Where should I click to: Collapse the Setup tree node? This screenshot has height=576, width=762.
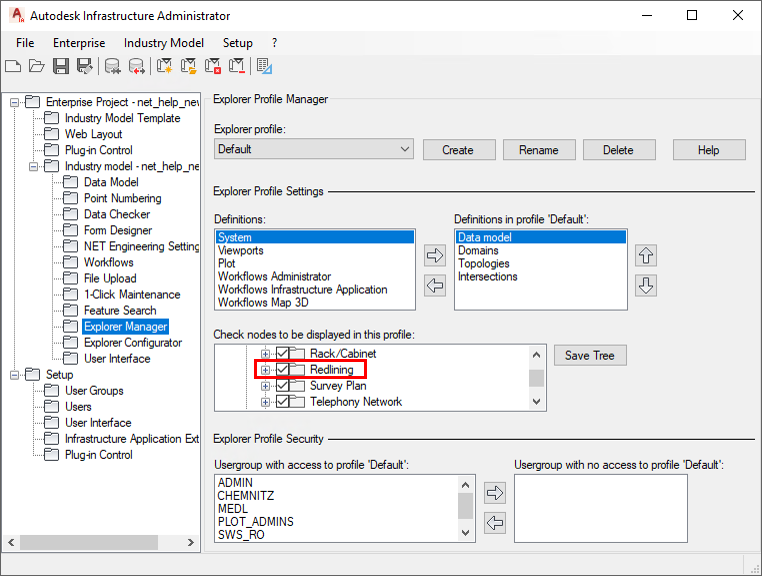tap(15, 375)
